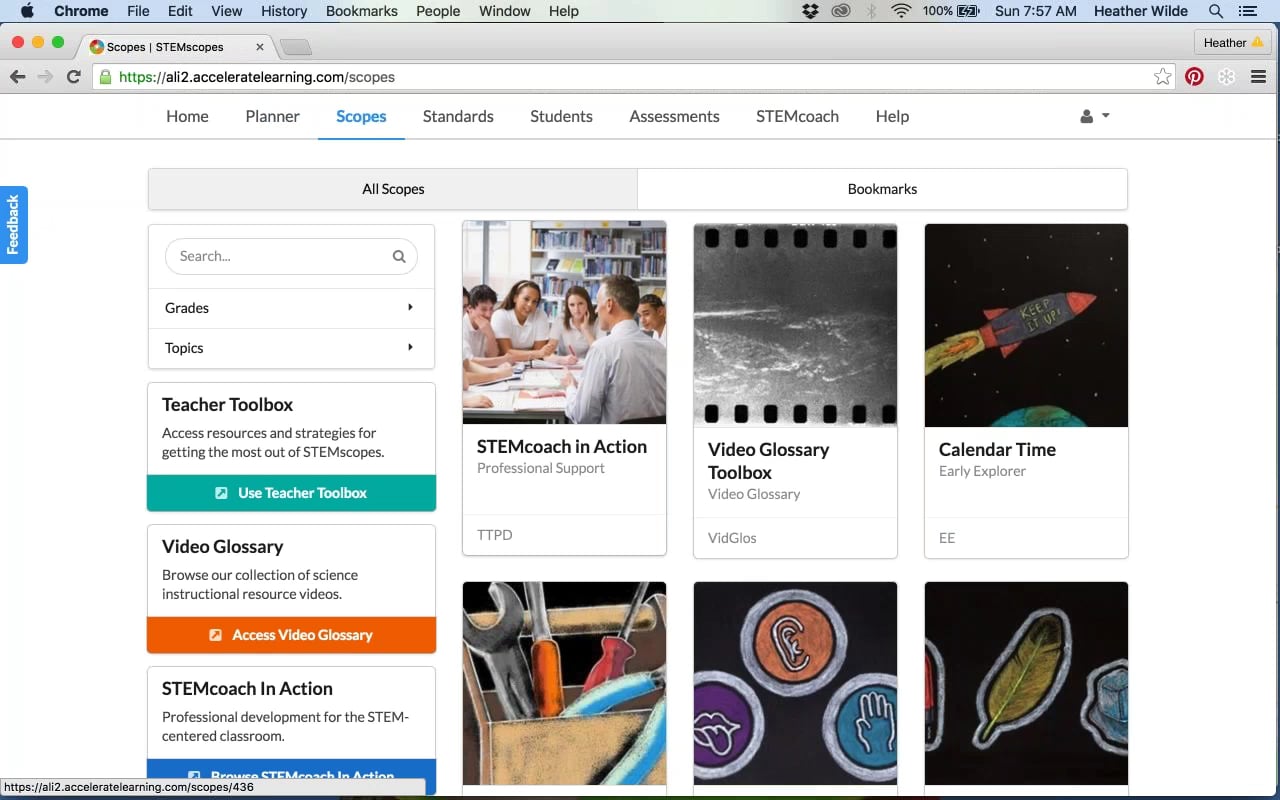Reload the page with the refresh icon
The height and width of the screenshot is (800, 1280).
click(x=73, y=77)
